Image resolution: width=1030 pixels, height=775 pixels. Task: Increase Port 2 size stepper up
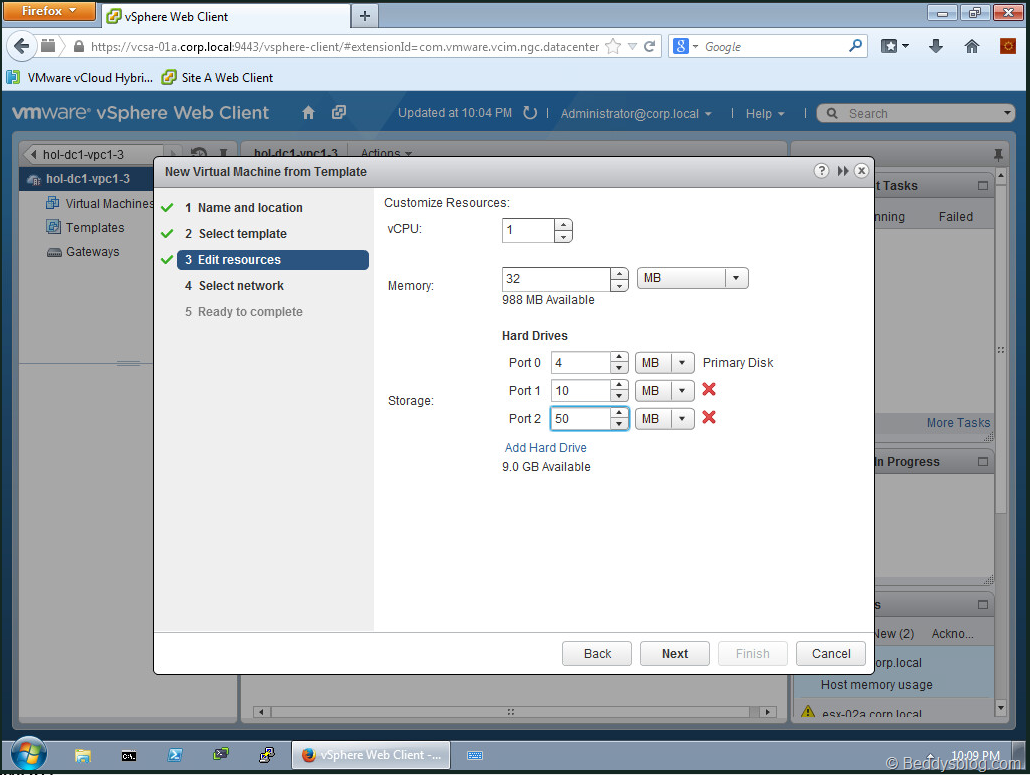[x=619, y=413]
